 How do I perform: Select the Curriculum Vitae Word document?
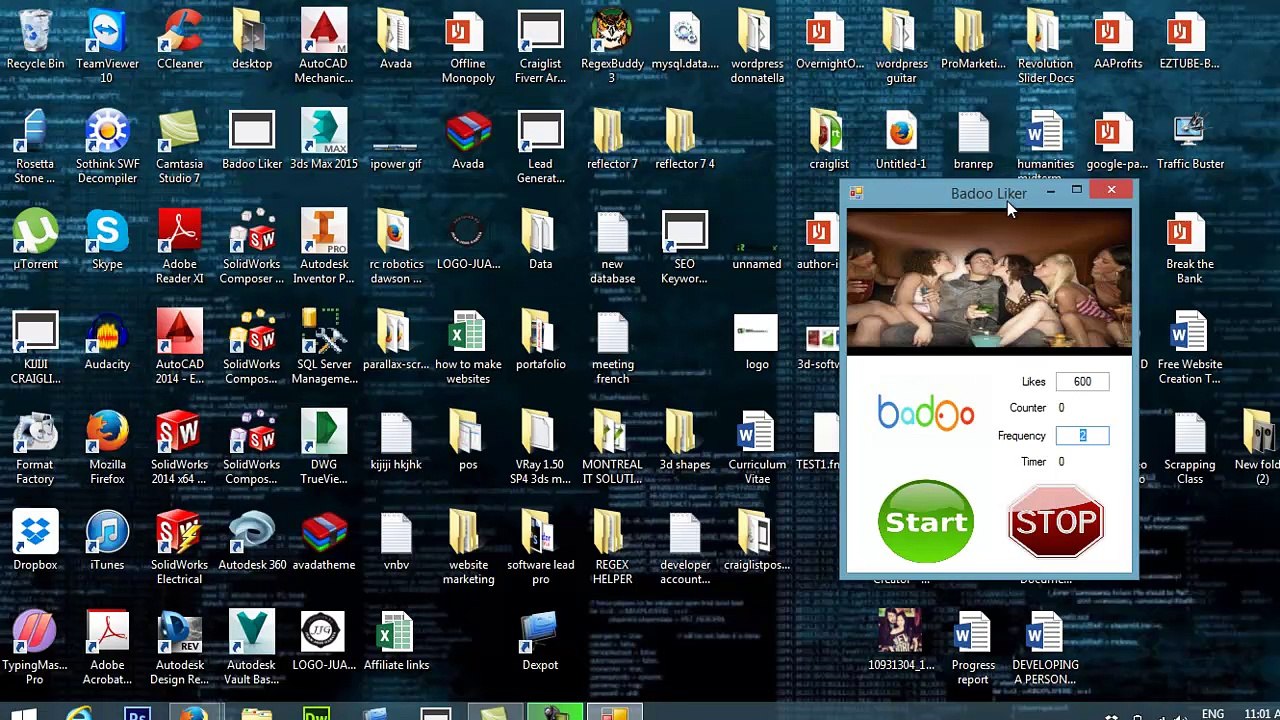point(757,446)
